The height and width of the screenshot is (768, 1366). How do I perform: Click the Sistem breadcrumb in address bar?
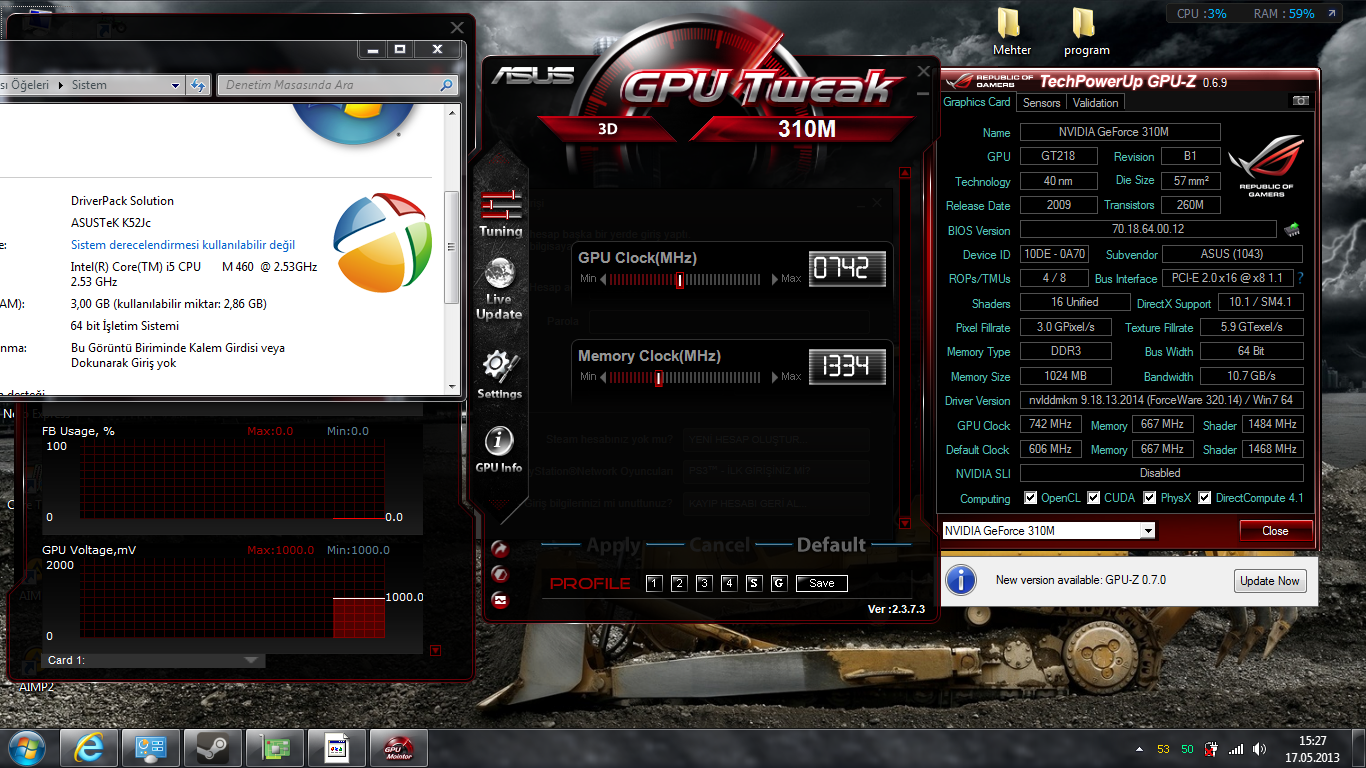click(x=89, y=85)
